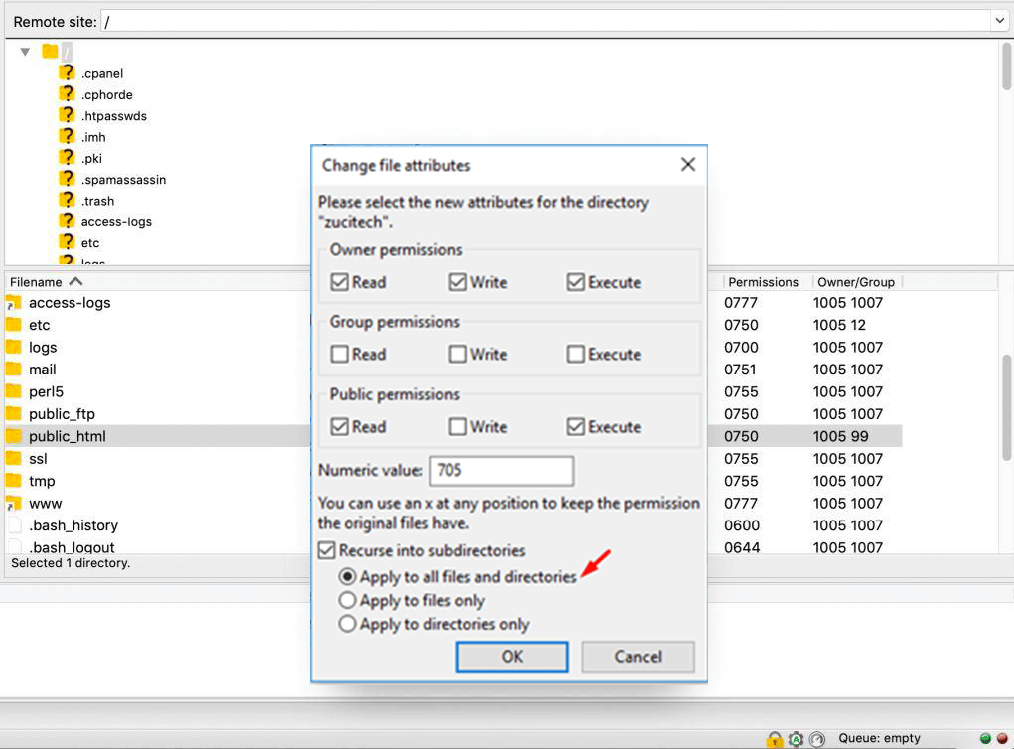
Task: Select access-logs in the remote tree
Action: point(116,221)
